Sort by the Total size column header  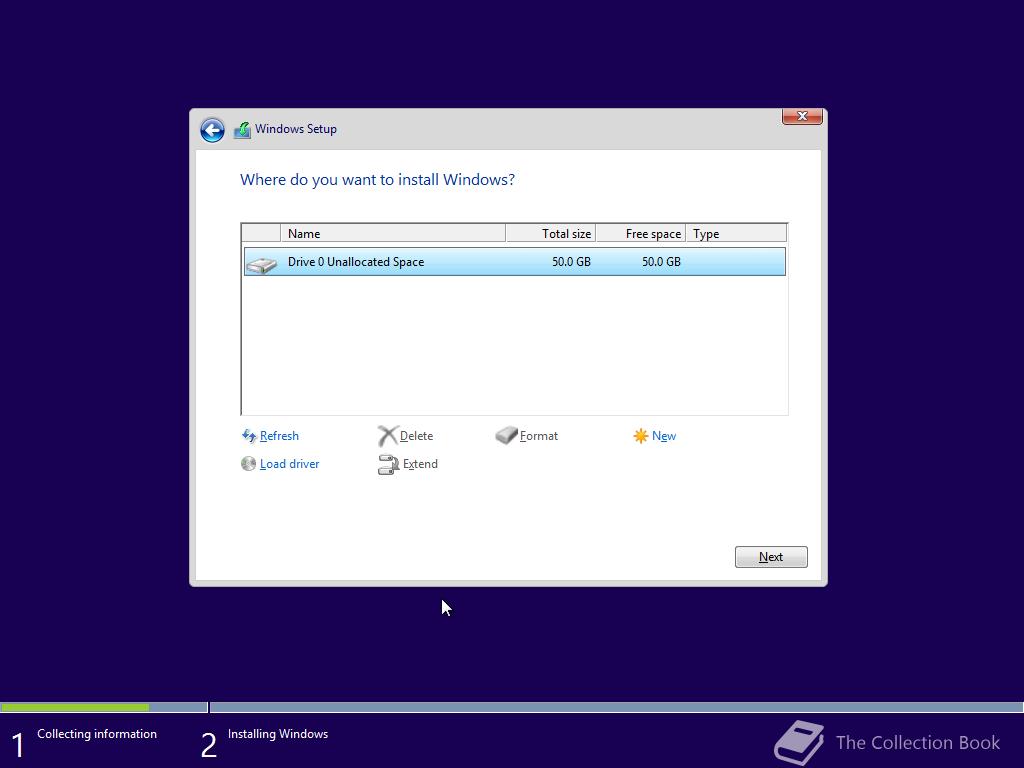point(551,233)
